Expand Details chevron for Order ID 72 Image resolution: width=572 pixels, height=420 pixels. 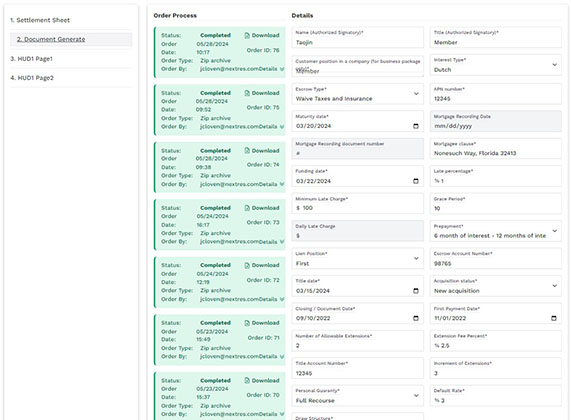[x=282, y=299]
